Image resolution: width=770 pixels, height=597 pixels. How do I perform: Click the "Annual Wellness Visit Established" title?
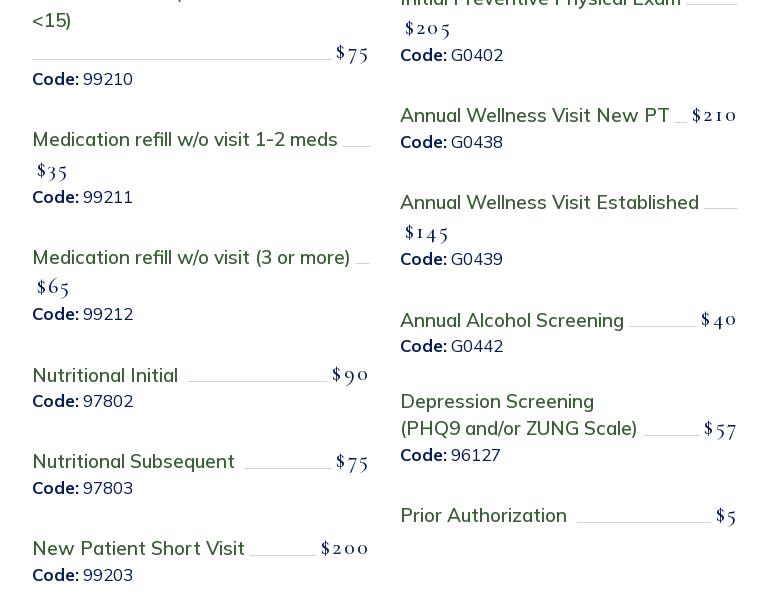[x=549, y=203]
